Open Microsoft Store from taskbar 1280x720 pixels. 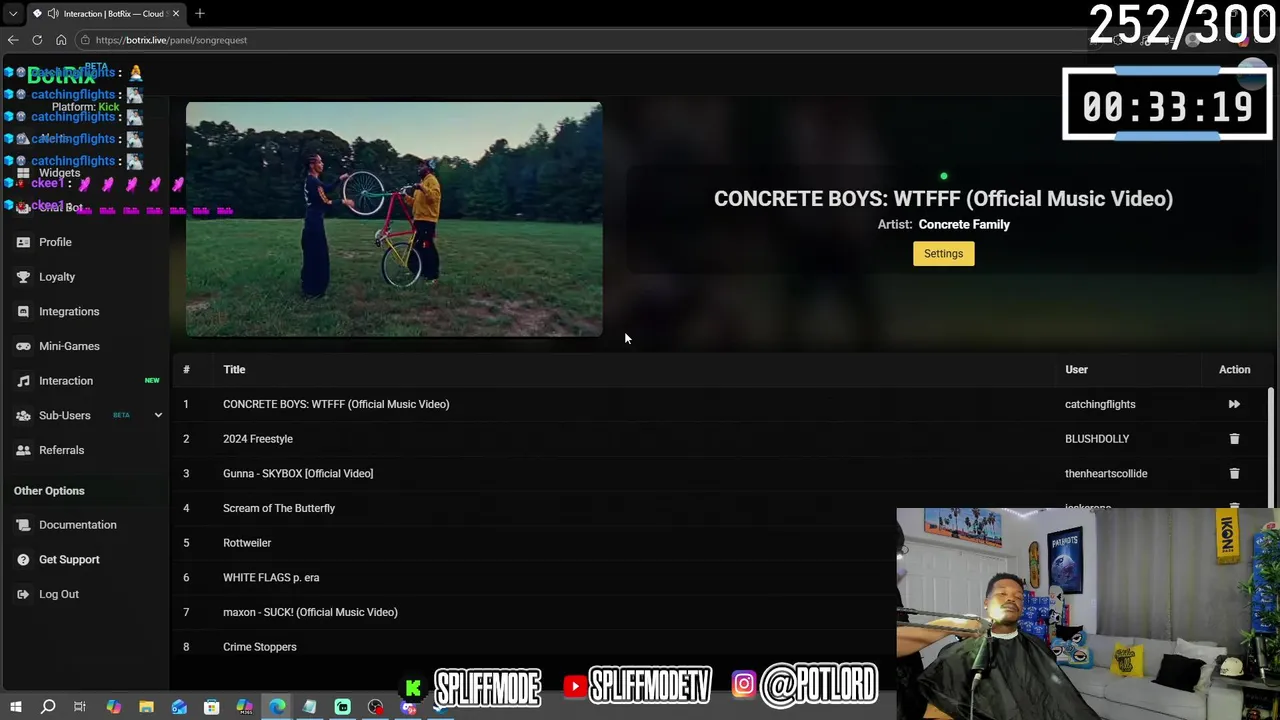(x=212, y=707)
